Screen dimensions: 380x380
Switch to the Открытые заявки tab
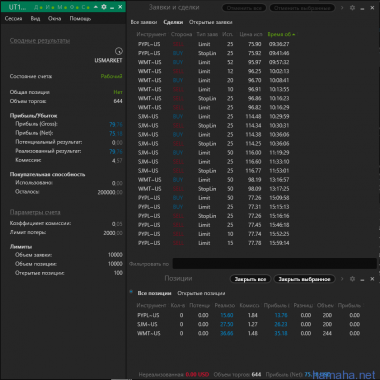point(211,22)
